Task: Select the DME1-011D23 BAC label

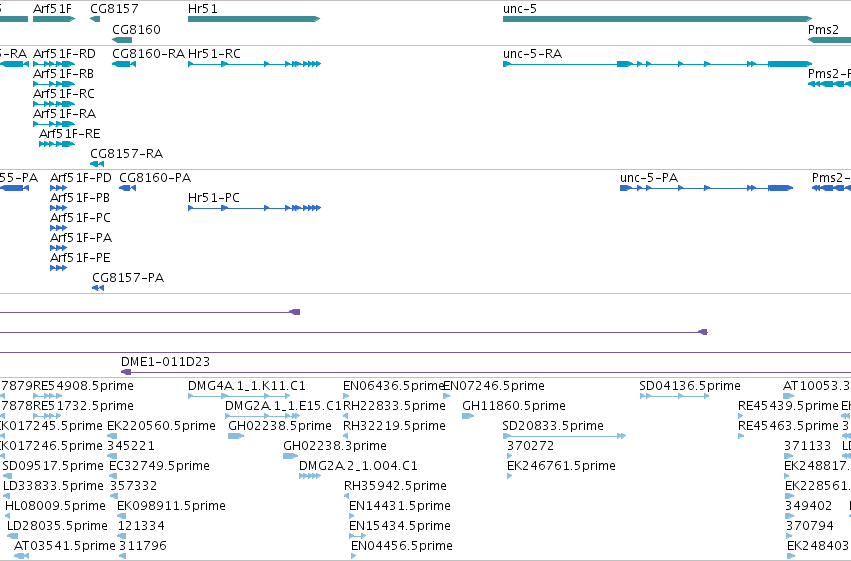Action: (165, 362)
